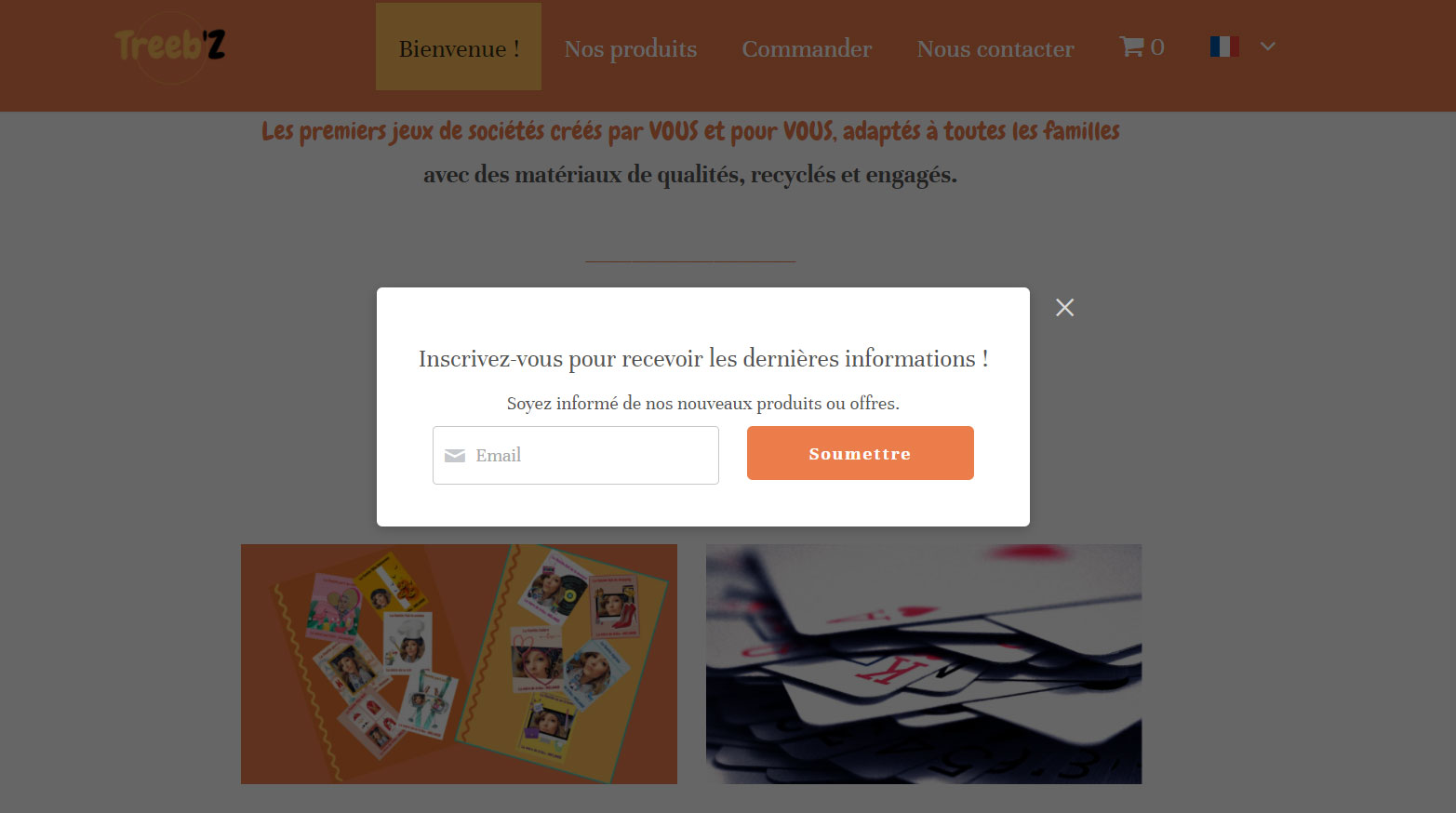This screenshot has height=813, width=1456.
Task: Click the matériaux de qualités subtitle
Action: click(690, 175)
